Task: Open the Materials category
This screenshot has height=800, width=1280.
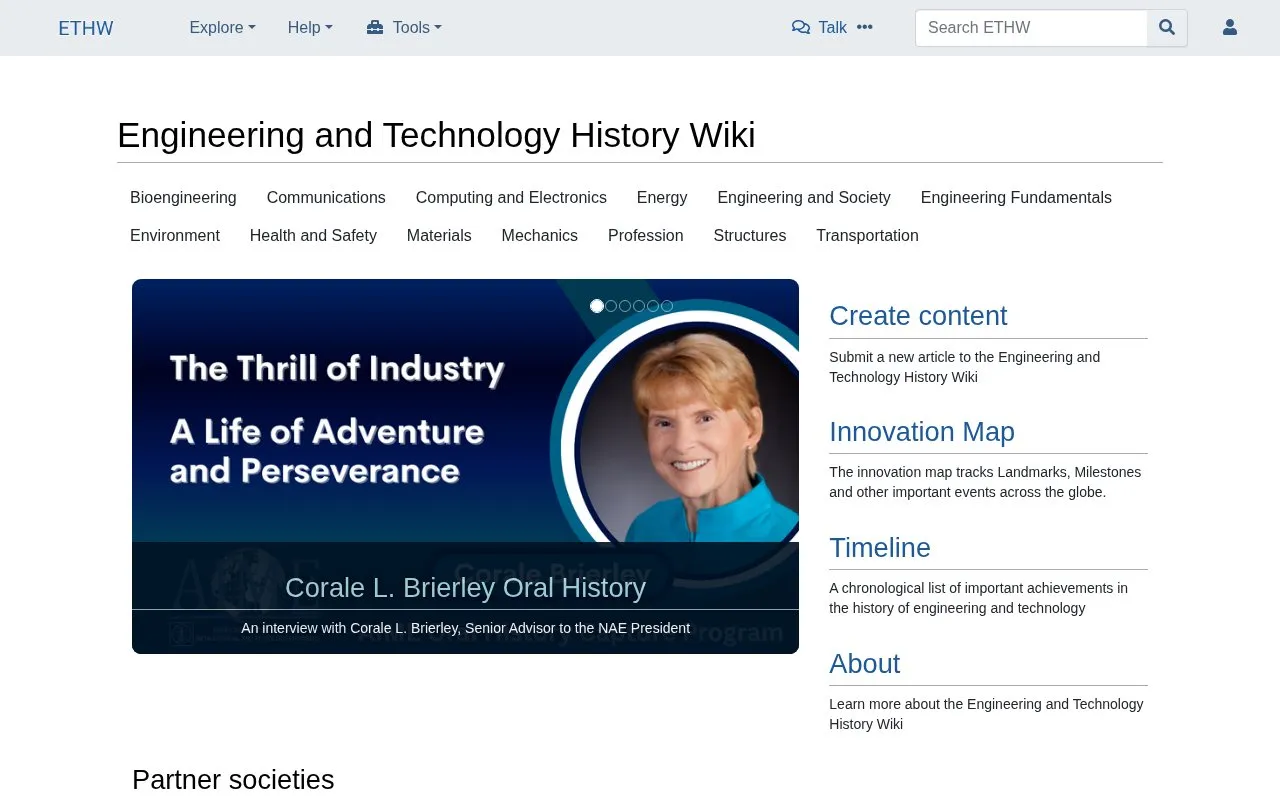Action: click(439, 236)
